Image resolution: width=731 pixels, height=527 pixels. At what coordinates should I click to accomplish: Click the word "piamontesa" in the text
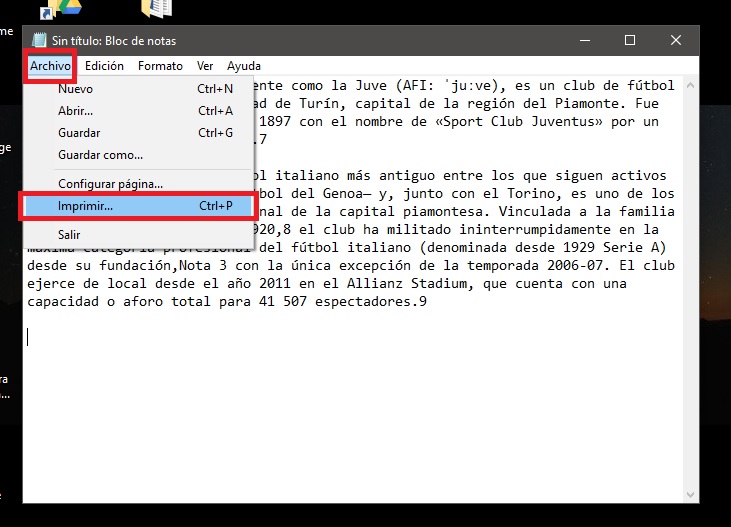point(442,212)
